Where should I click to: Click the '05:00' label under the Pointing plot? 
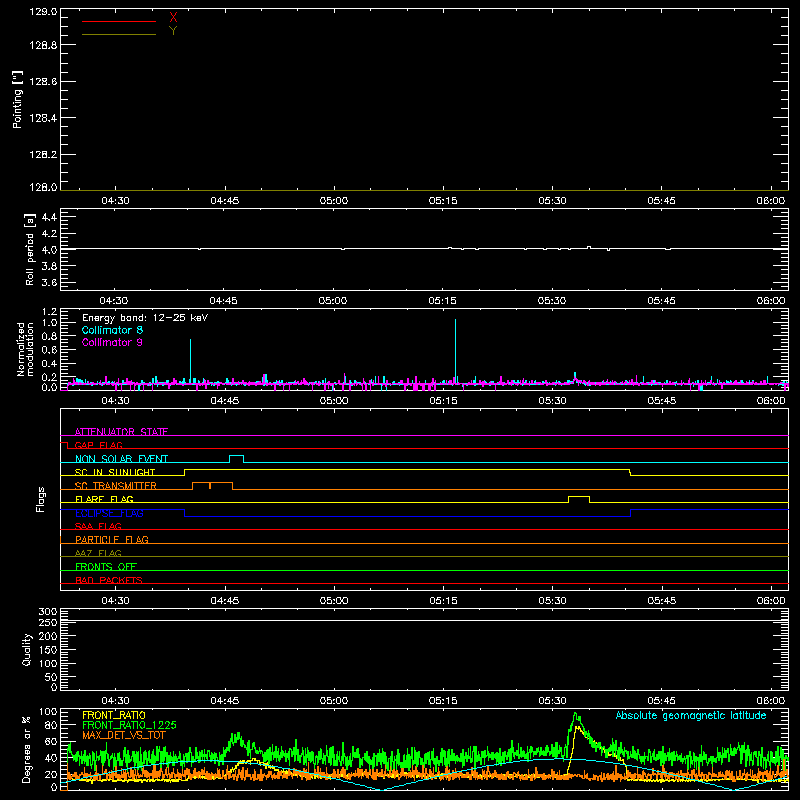(x=334, y=201)
